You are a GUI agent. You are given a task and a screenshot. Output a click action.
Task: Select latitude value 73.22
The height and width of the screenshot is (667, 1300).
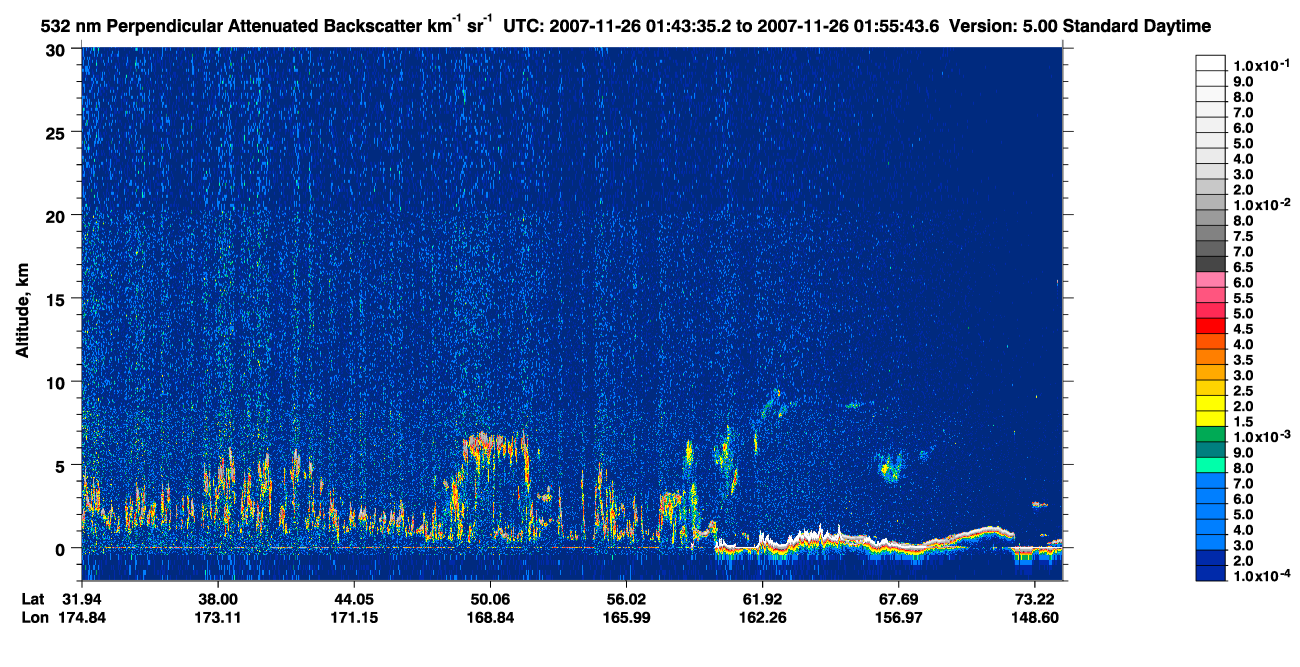point(1033,599)
